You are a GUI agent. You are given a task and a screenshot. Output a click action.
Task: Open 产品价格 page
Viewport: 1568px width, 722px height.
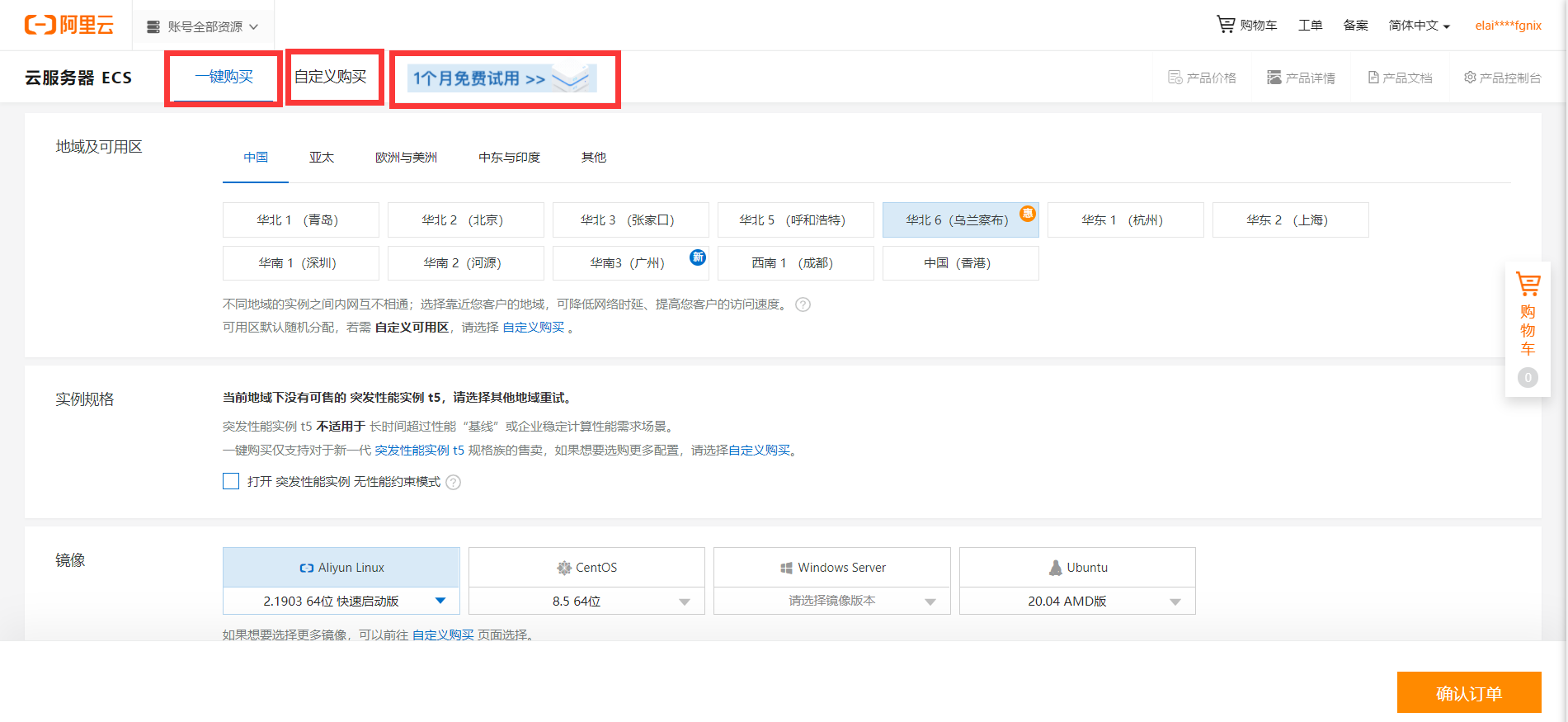1202,78
